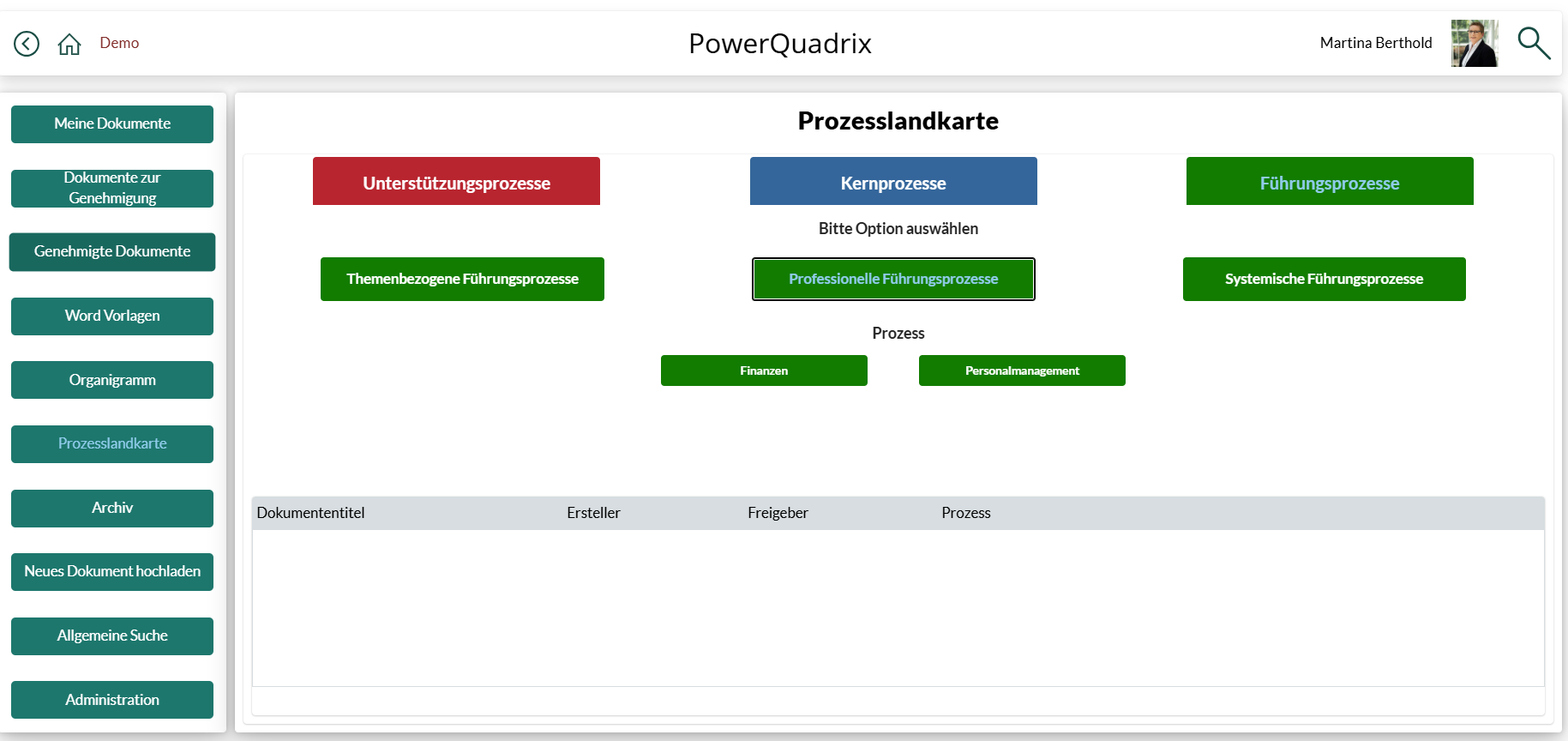Image resolution: width=1568 pixels, height=741 pixels.
Task: Select the Personalmanagement process
Action: [x=1022, y=370]
